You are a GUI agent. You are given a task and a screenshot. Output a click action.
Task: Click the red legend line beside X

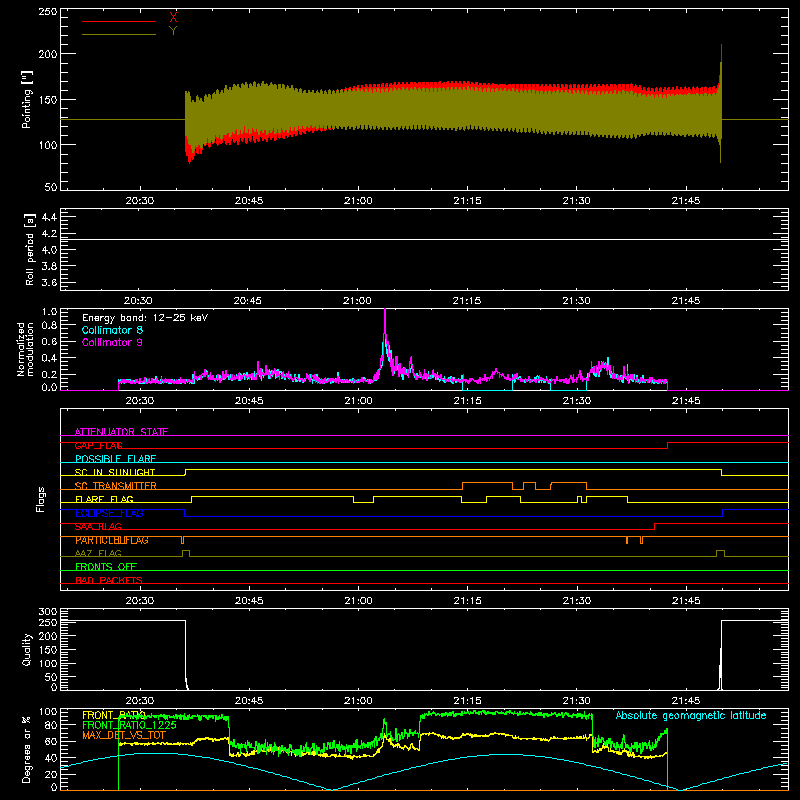tap(119, 21)
